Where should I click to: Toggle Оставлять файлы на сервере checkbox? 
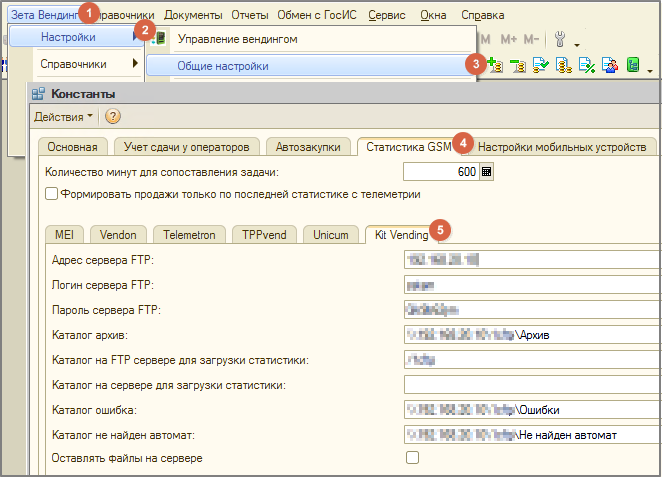click(412, 458)
